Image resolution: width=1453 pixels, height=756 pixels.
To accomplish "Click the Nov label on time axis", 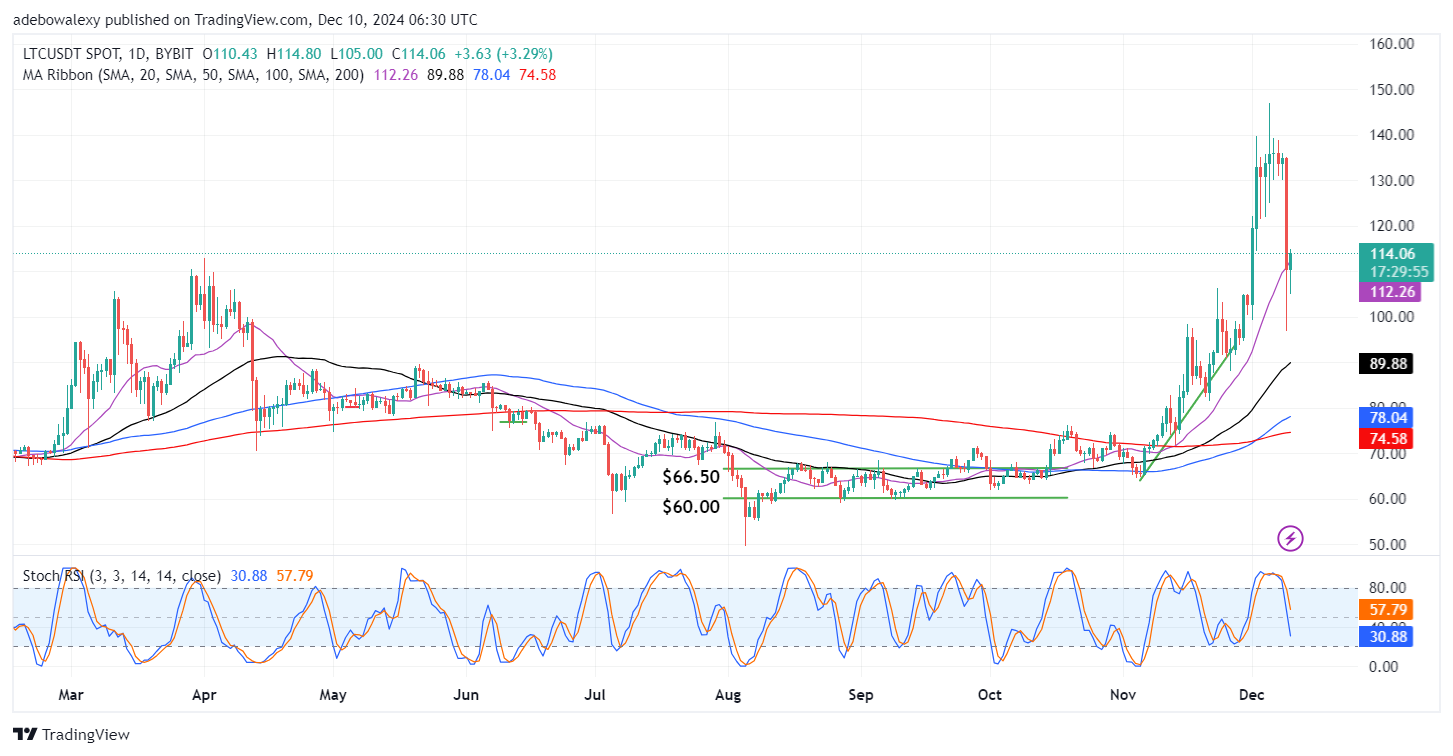I will click(1123, 693).
